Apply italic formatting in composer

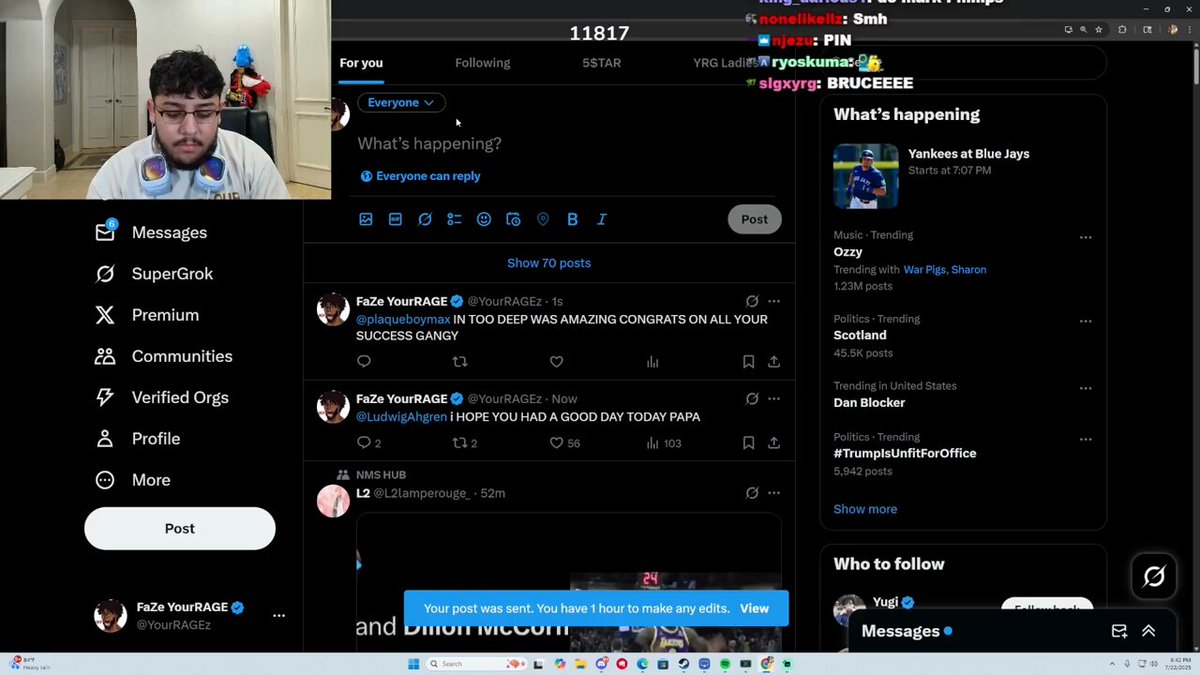point(602,219)
